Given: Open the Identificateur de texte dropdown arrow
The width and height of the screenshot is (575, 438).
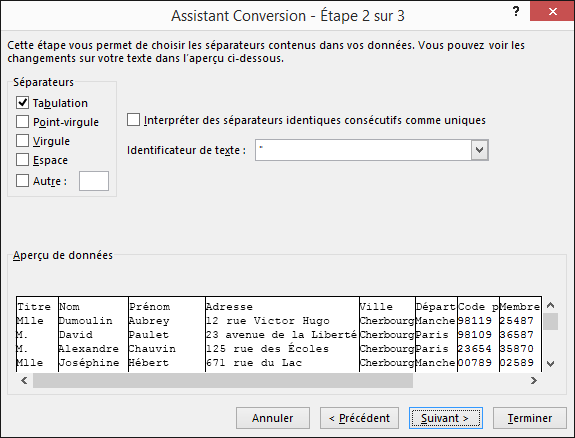Looking at the screenshot, I should click(480, 150).
